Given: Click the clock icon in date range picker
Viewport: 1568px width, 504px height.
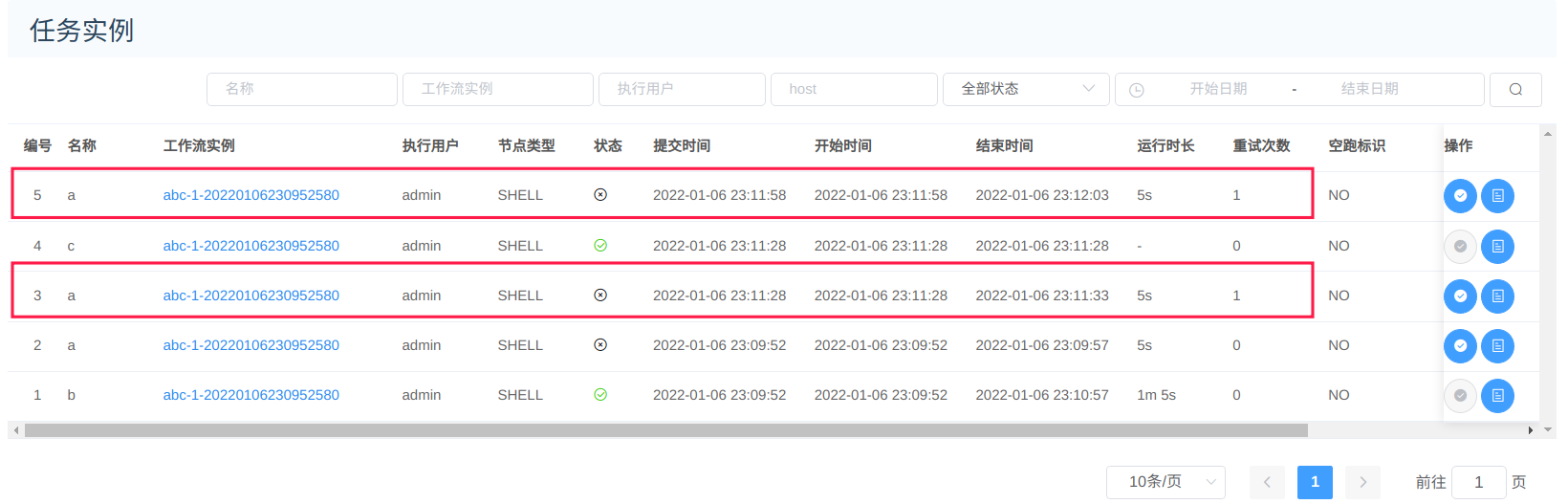Looking at the screenshot, I should (1137, 90).
